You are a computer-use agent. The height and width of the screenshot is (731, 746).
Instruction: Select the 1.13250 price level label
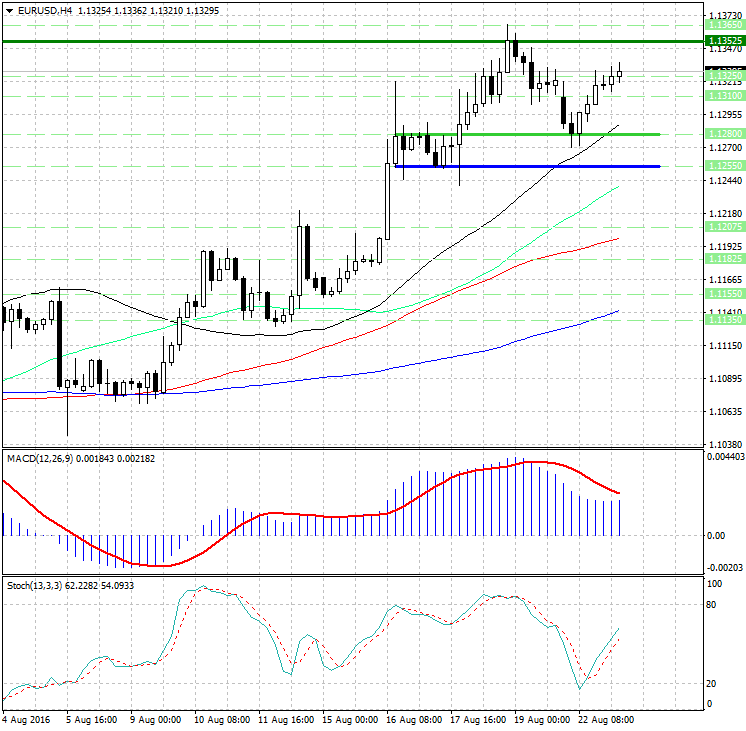point(725,75)
